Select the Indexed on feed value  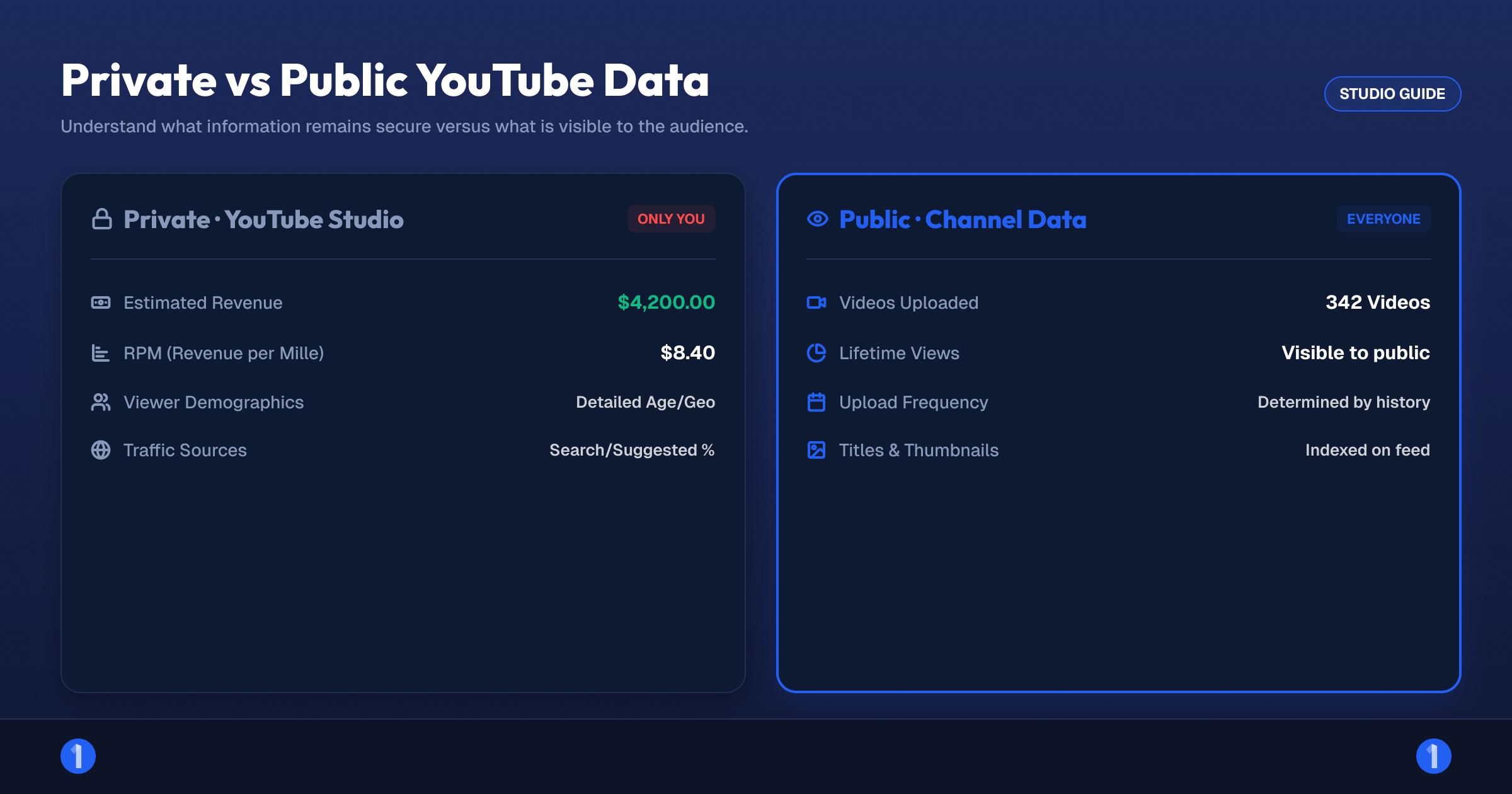coord(1367,450)
